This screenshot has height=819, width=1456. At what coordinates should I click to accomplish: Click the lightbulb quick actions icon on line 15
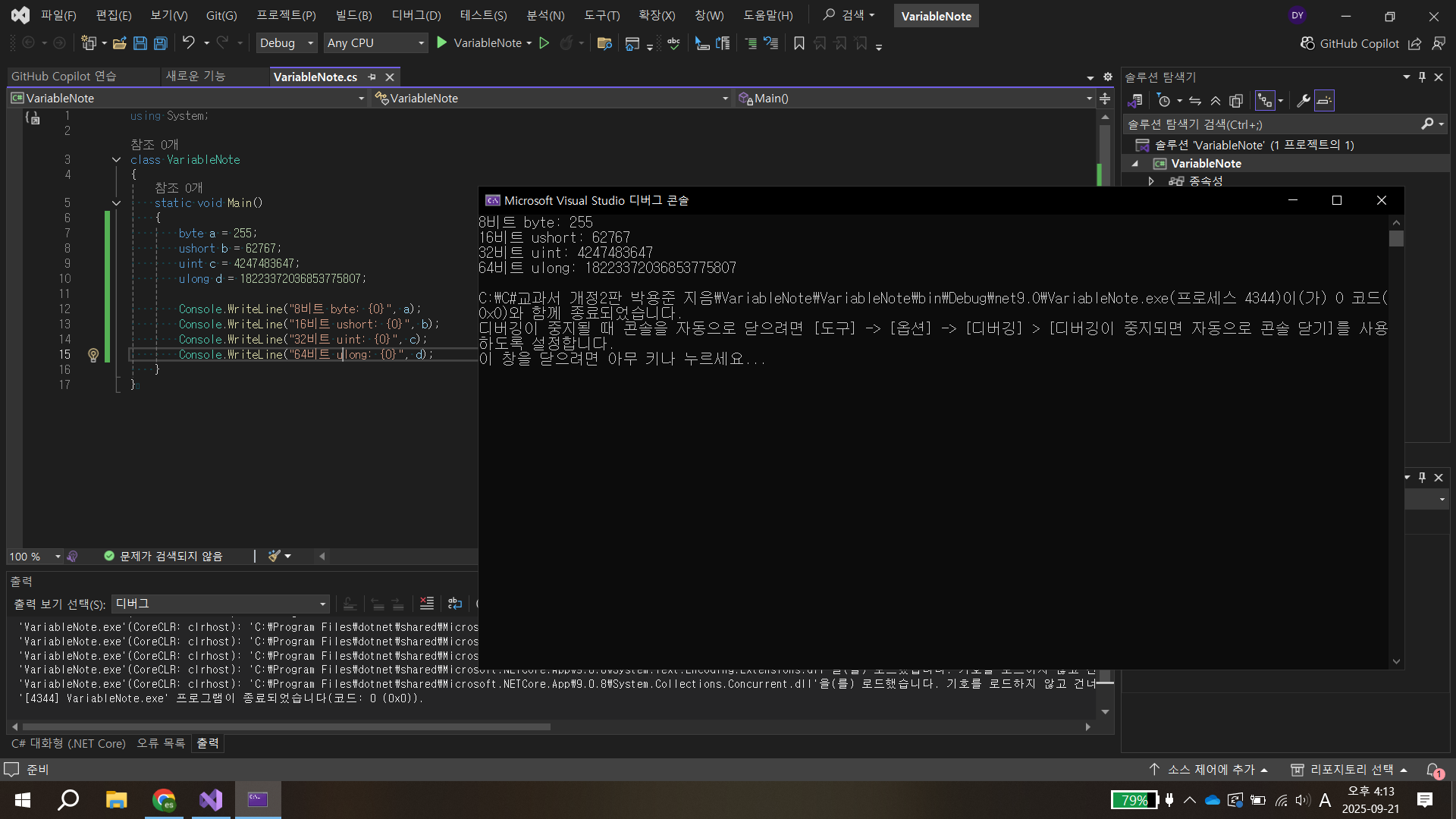tap(93, 355)
